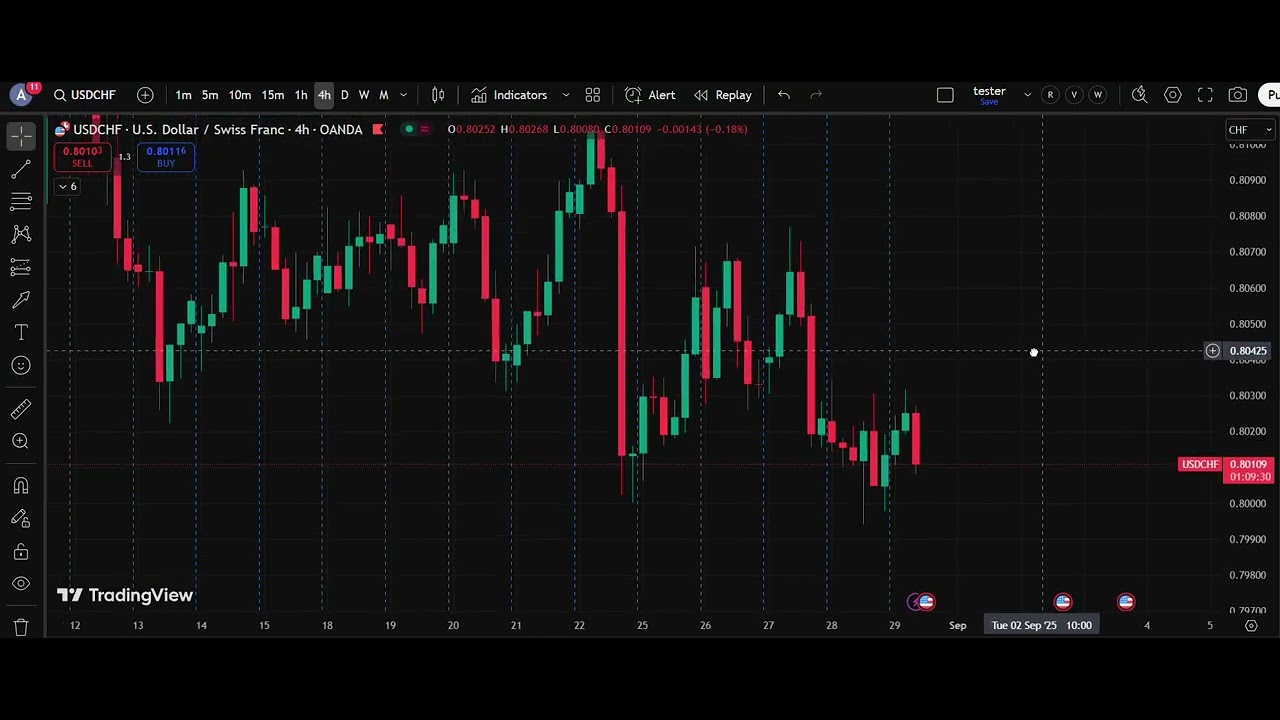Screen dimensions: 1280x720
Task: Expand the collapsed indicators legend showing 6
Action: 67,186
